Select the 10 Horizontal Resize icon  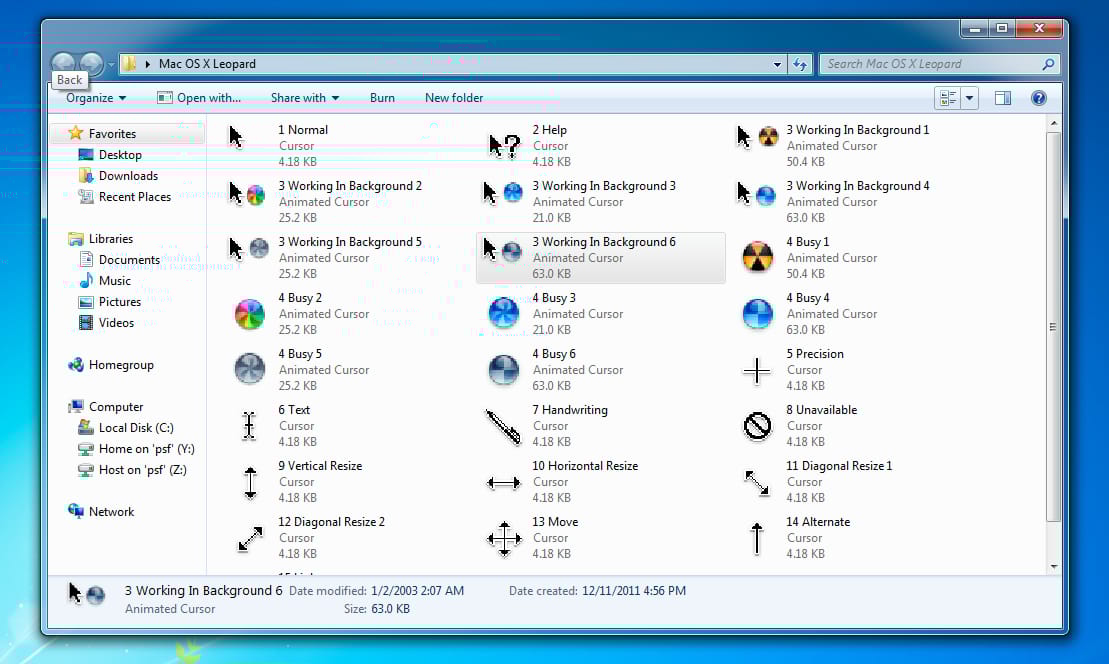click(504, 483)
